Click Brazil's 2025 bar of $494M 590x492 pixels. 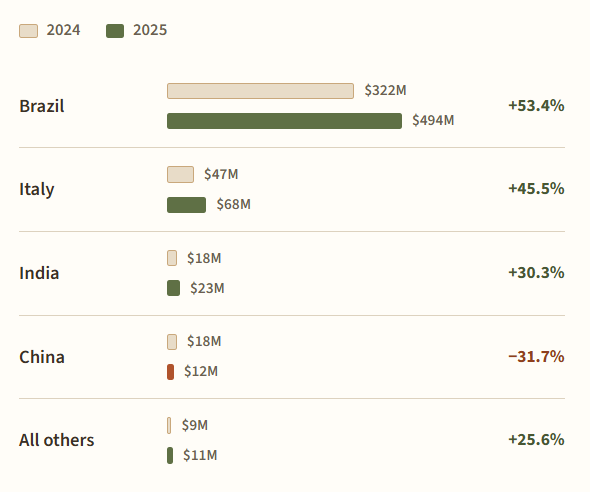coord(284,121)
